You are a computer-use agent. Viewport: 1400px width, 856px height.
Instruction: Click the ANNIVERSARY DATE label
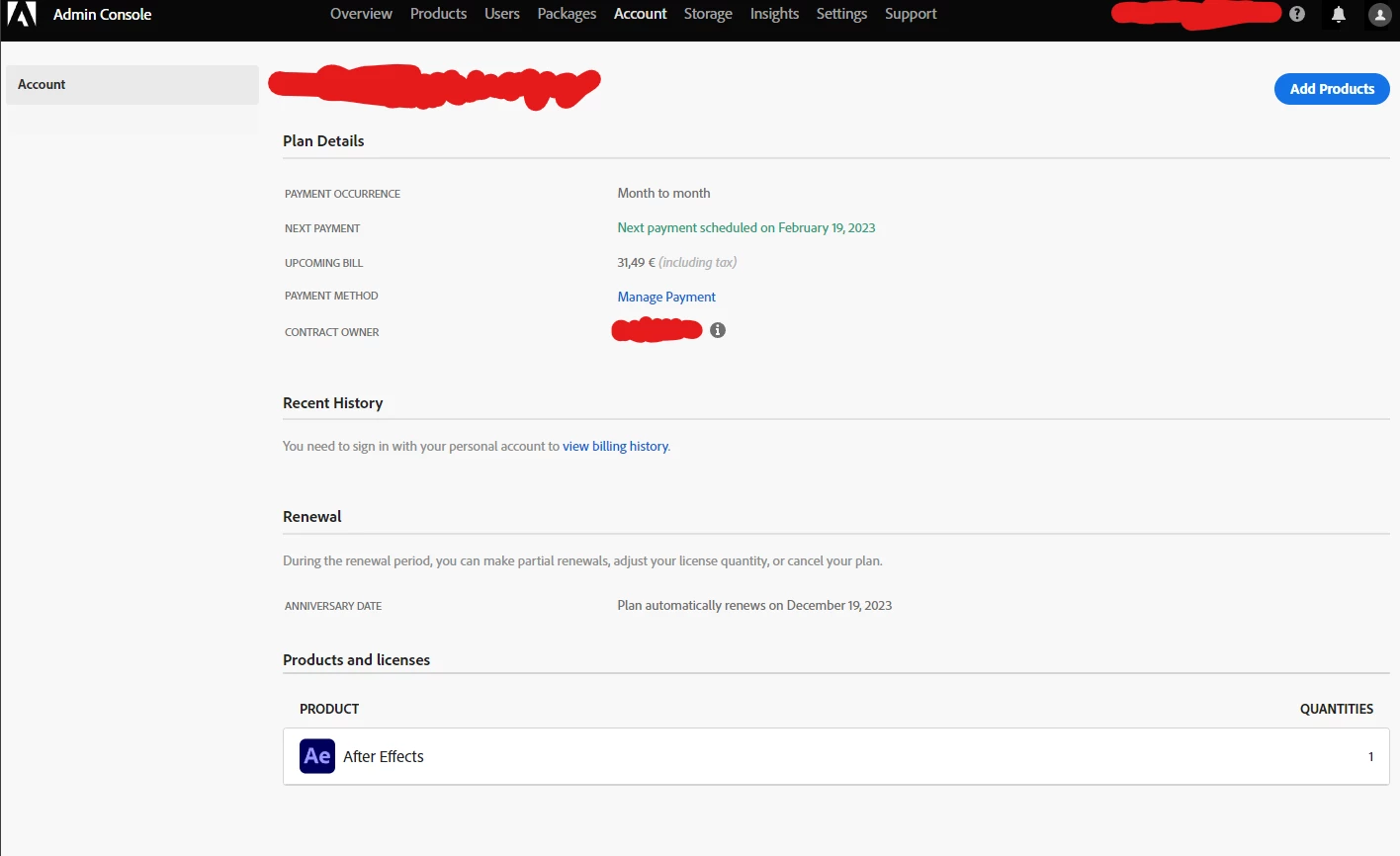[x=333, y=606]
